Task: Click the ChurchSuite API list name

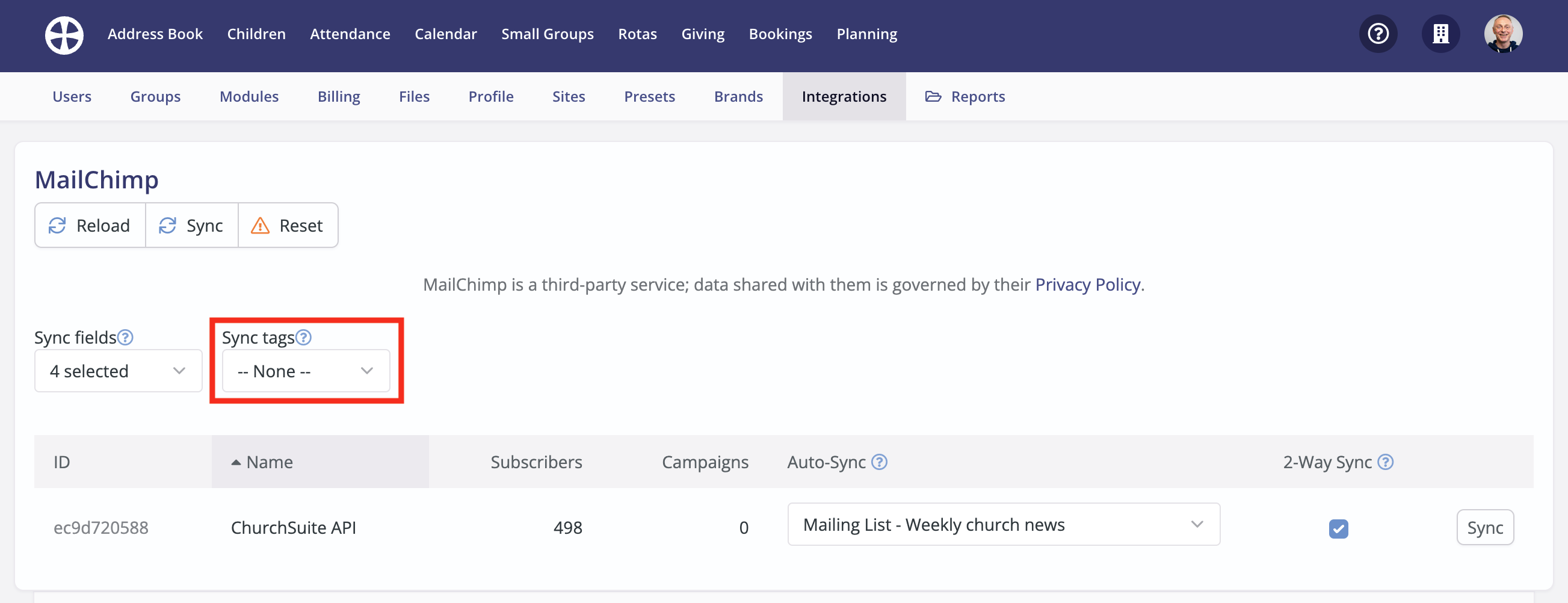Action: click(294, 527)
